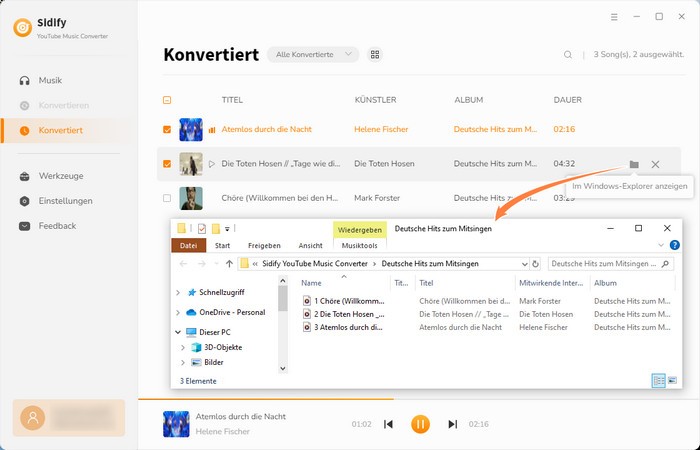
Task: Switch Explorer to large icons view
Action: 672,381
